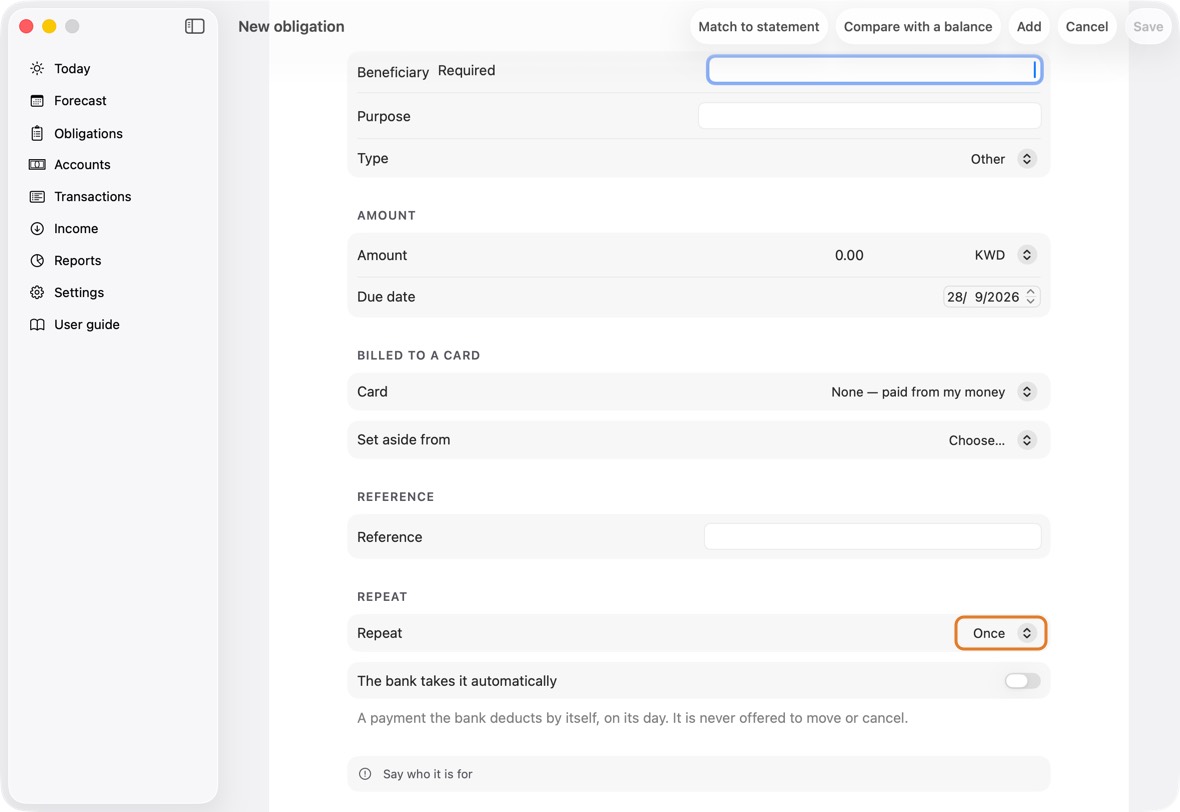This screenshot has height=812, width=1180.
Task: Open Transactions via its list icon
Action: click(37, 196)
